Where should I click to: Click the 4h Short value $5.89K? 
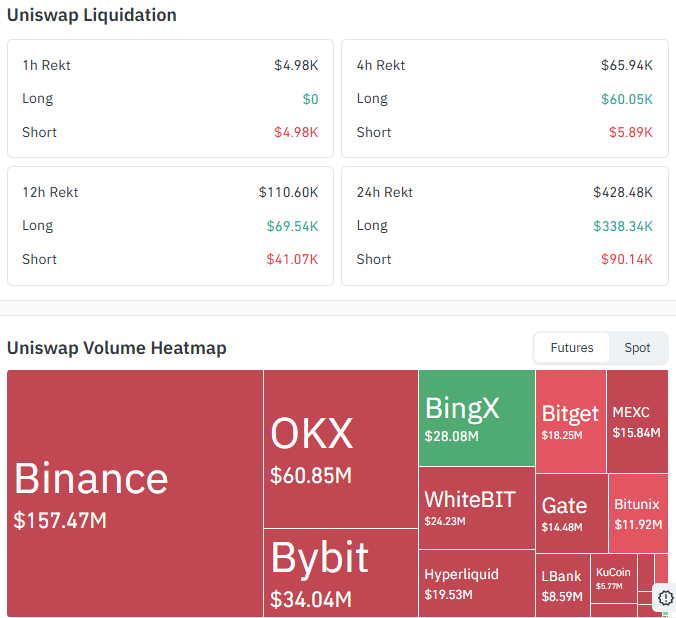(x=631, y=132)
